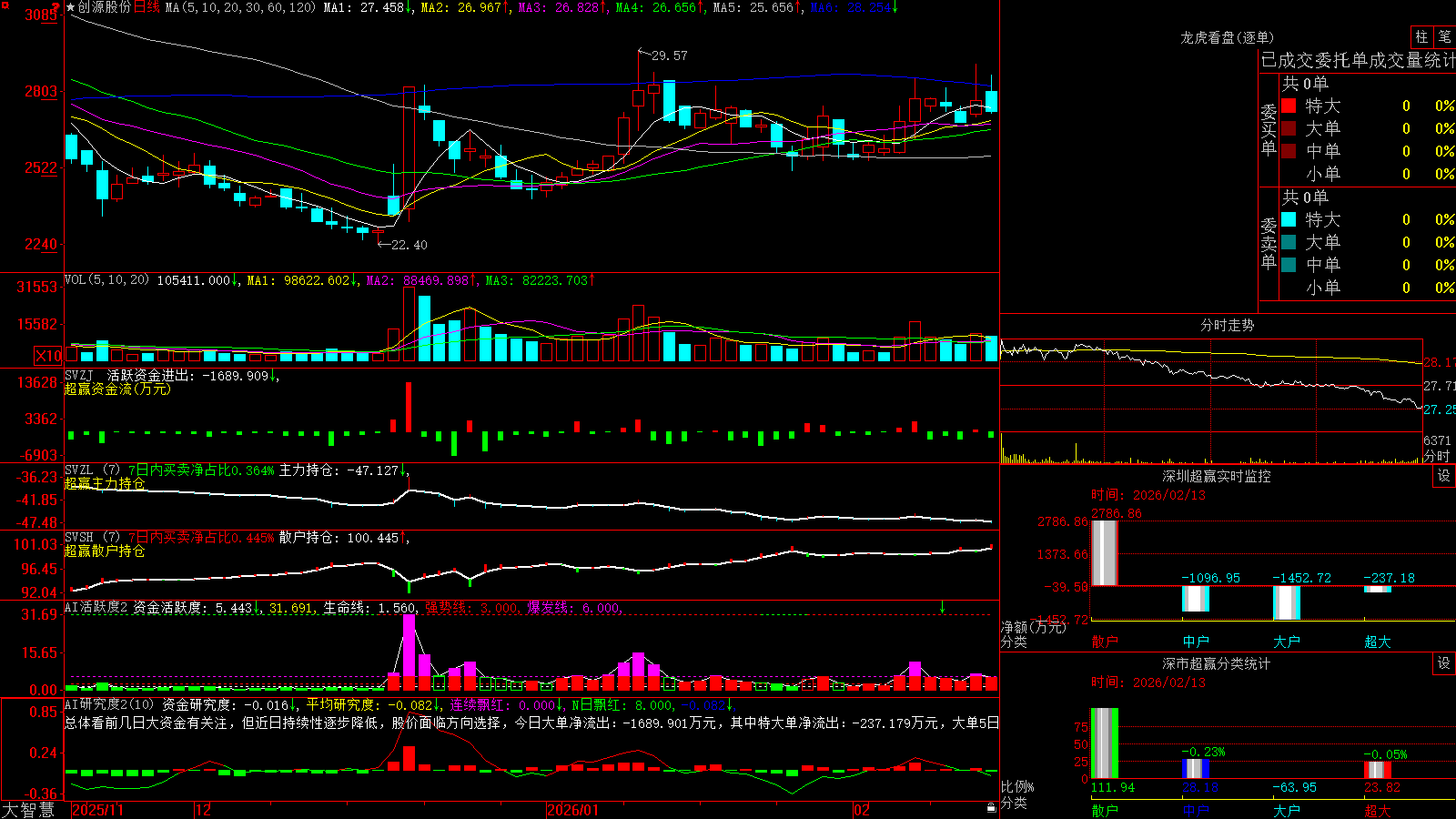Screen dimensions: 1456x819
Task: Click the 中户 bar valued -1096.95
Action: tap(1196, 598)
